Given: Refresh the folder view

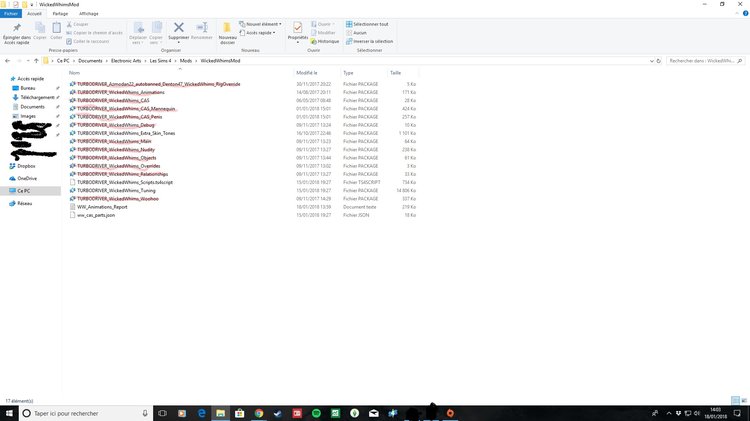Looking at the screenshot, I should point(658,61).
